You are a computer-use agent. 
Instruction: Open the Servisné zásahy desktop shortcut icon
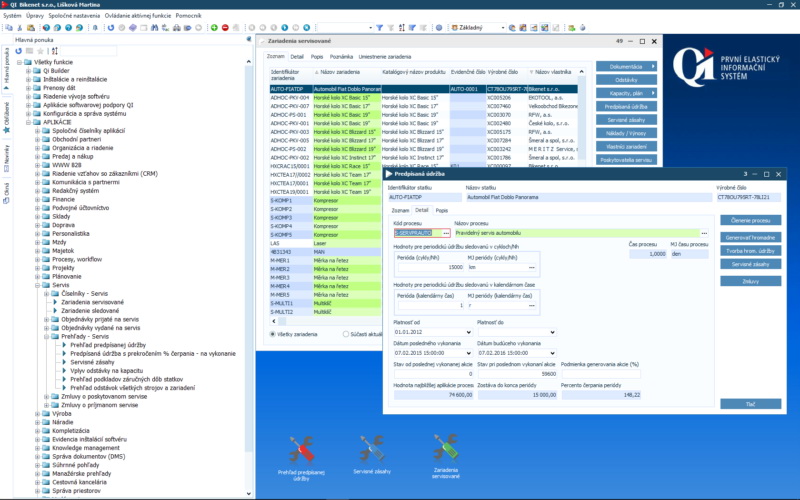click(x=372, y=455)
